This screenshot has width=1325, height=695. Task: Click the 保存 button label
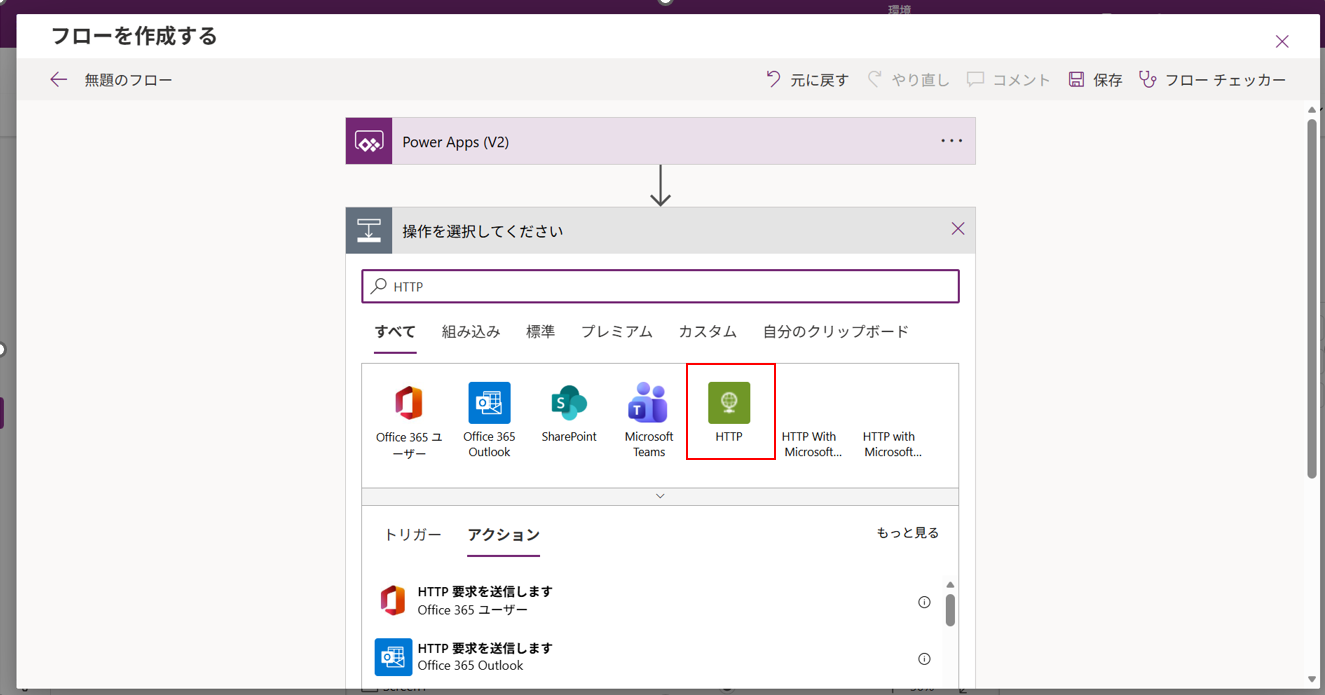coord(1108,80)
